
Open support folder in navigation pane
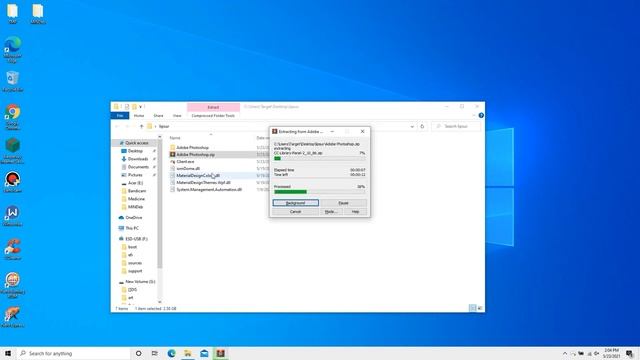pos(135,271)
